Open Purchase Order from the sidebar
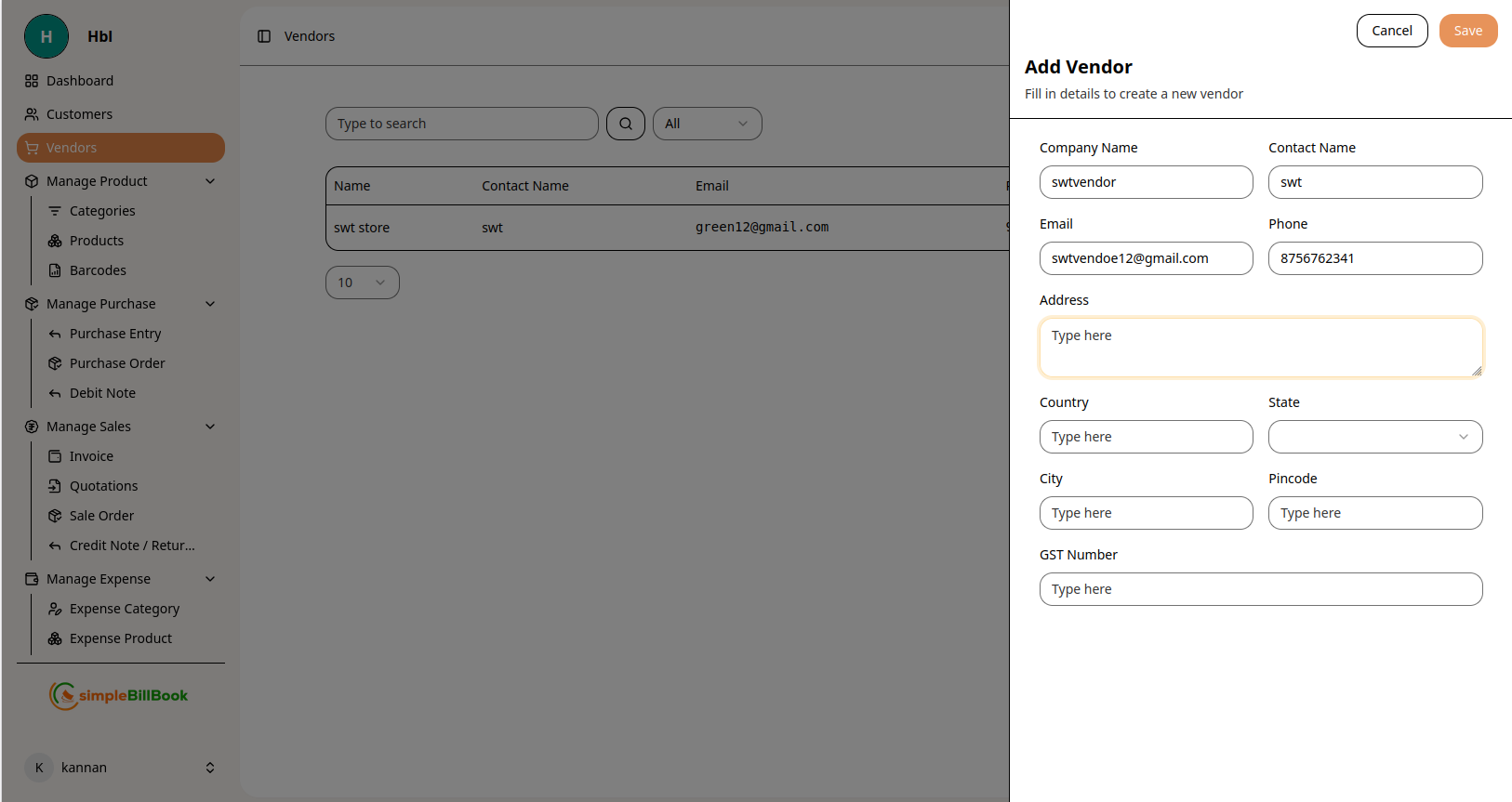Viewport: 1512px width, 802px height. [117, 363]
